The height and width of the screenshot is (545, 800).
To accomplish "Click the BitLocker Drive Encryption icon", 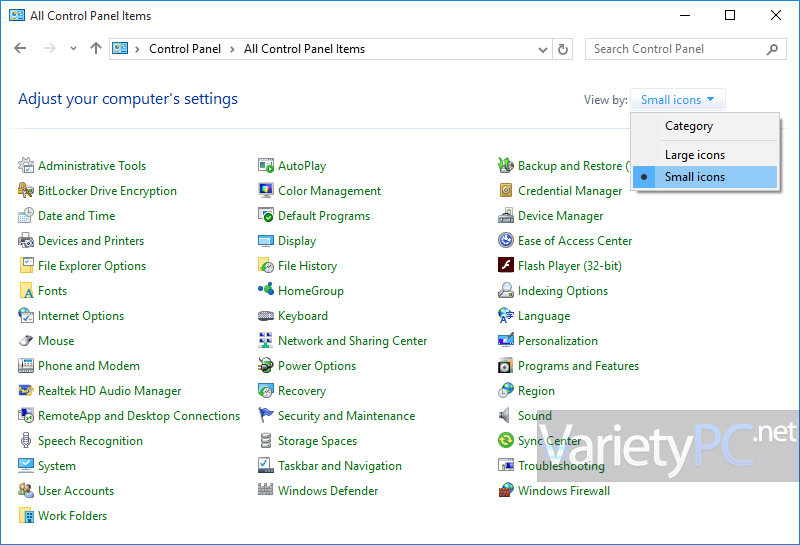I will click(26, 190).
